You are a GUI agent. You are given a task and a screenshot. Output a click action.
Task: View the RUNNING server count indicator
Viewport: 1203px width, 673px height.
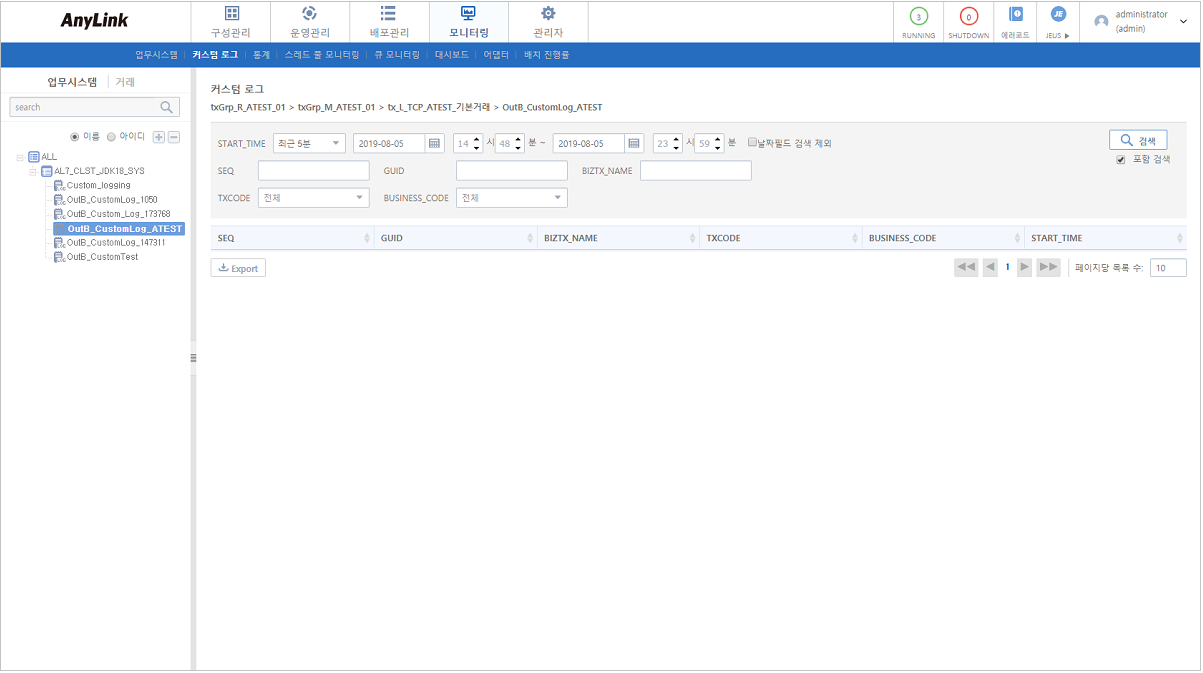click(918, 20)
